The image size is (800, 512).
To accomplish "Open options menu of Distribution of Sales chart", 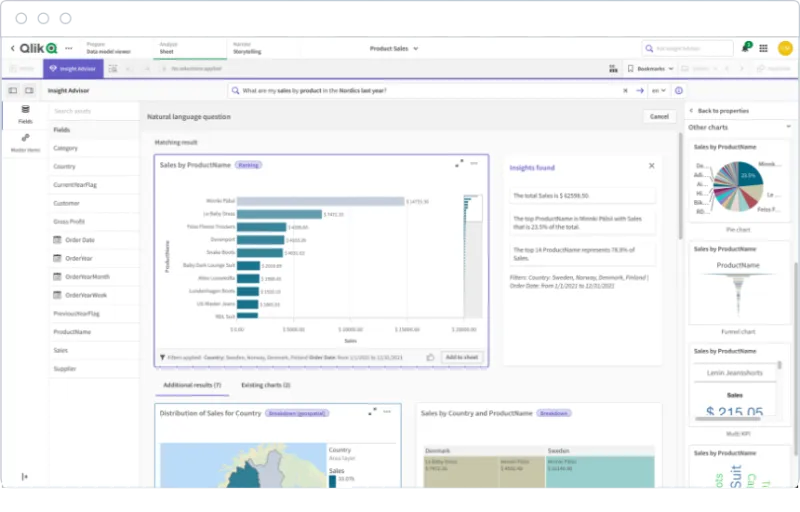I will tap(387, 411).
